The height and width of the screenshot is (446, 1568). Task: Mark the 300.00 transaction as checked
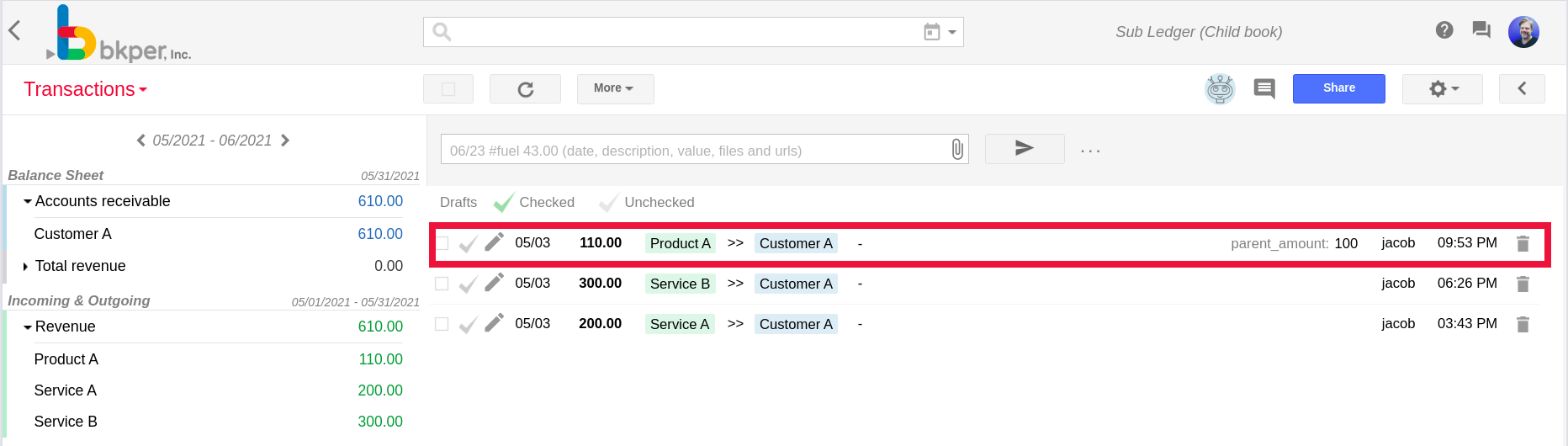tap(469, 284)
